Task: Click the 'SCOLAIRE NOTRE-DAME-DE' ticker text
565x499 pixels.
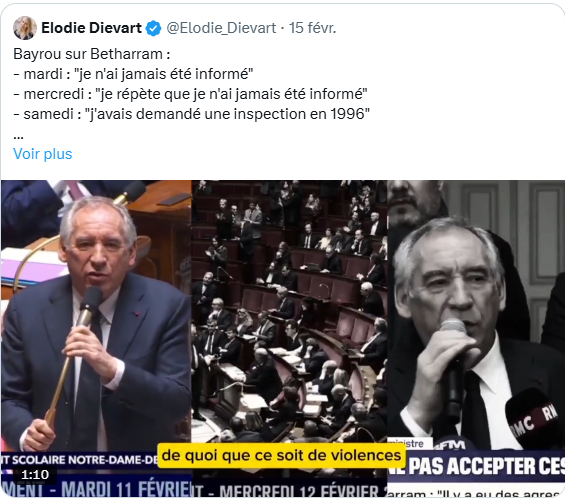Action: (80, 460)
